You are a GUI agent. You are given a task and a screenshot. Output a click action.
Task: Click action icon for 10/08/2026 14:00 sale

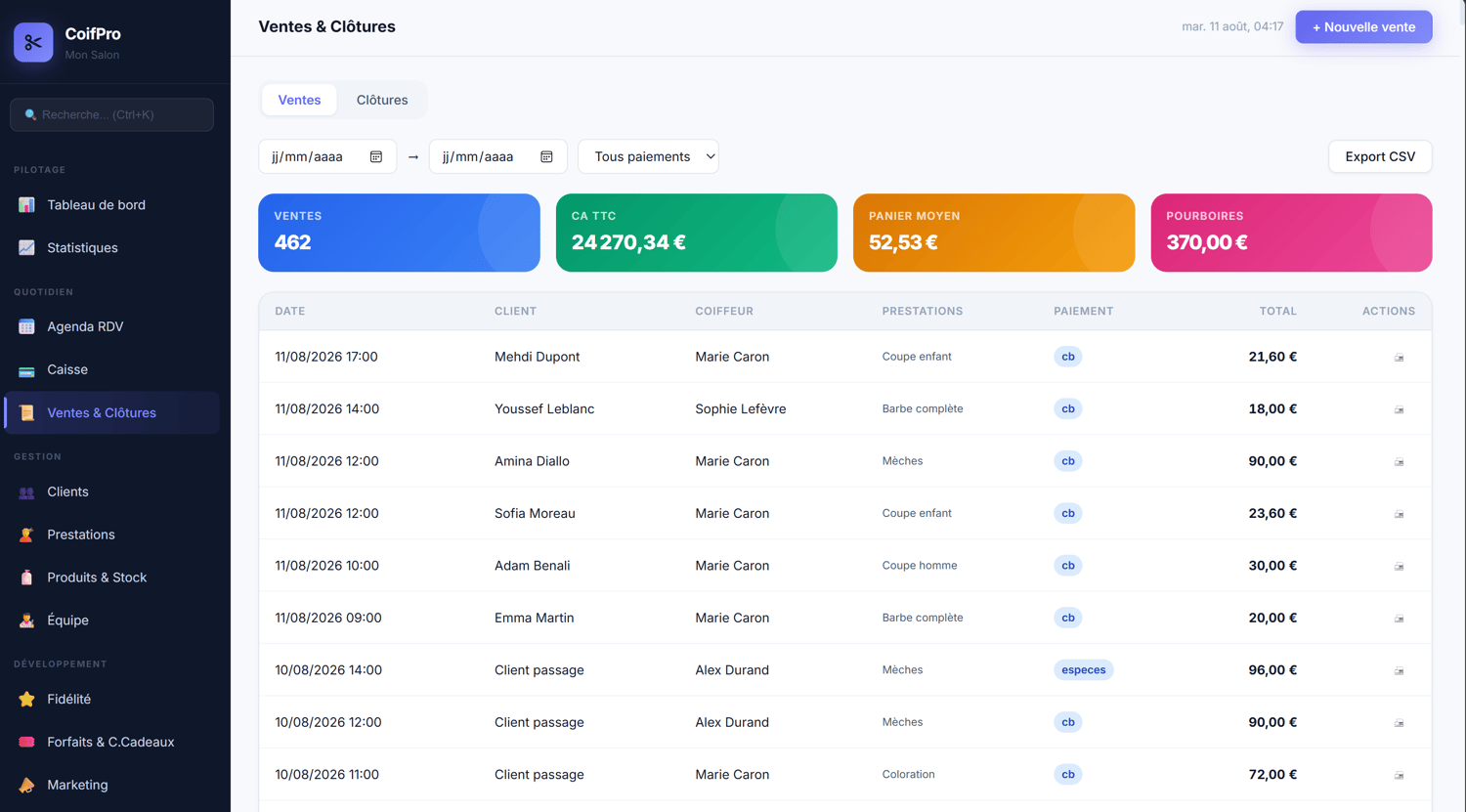pyautogui.click(x=1400, y=671)
